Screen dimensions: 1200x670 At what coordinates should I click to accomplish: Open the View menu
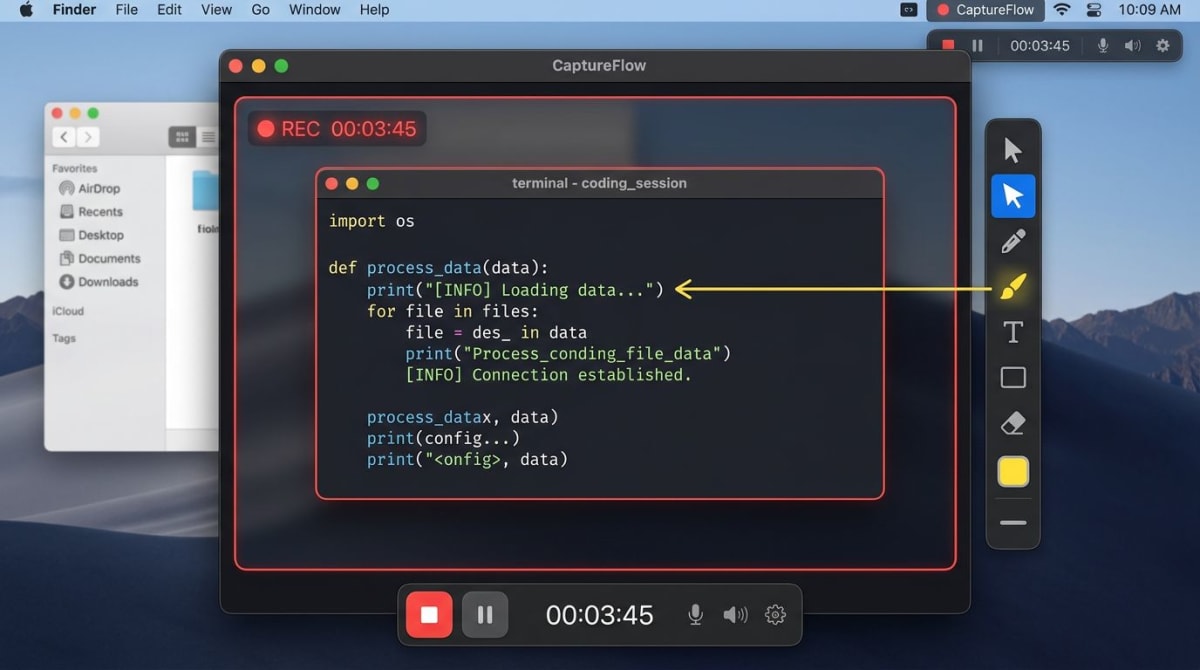coord(216,10)
